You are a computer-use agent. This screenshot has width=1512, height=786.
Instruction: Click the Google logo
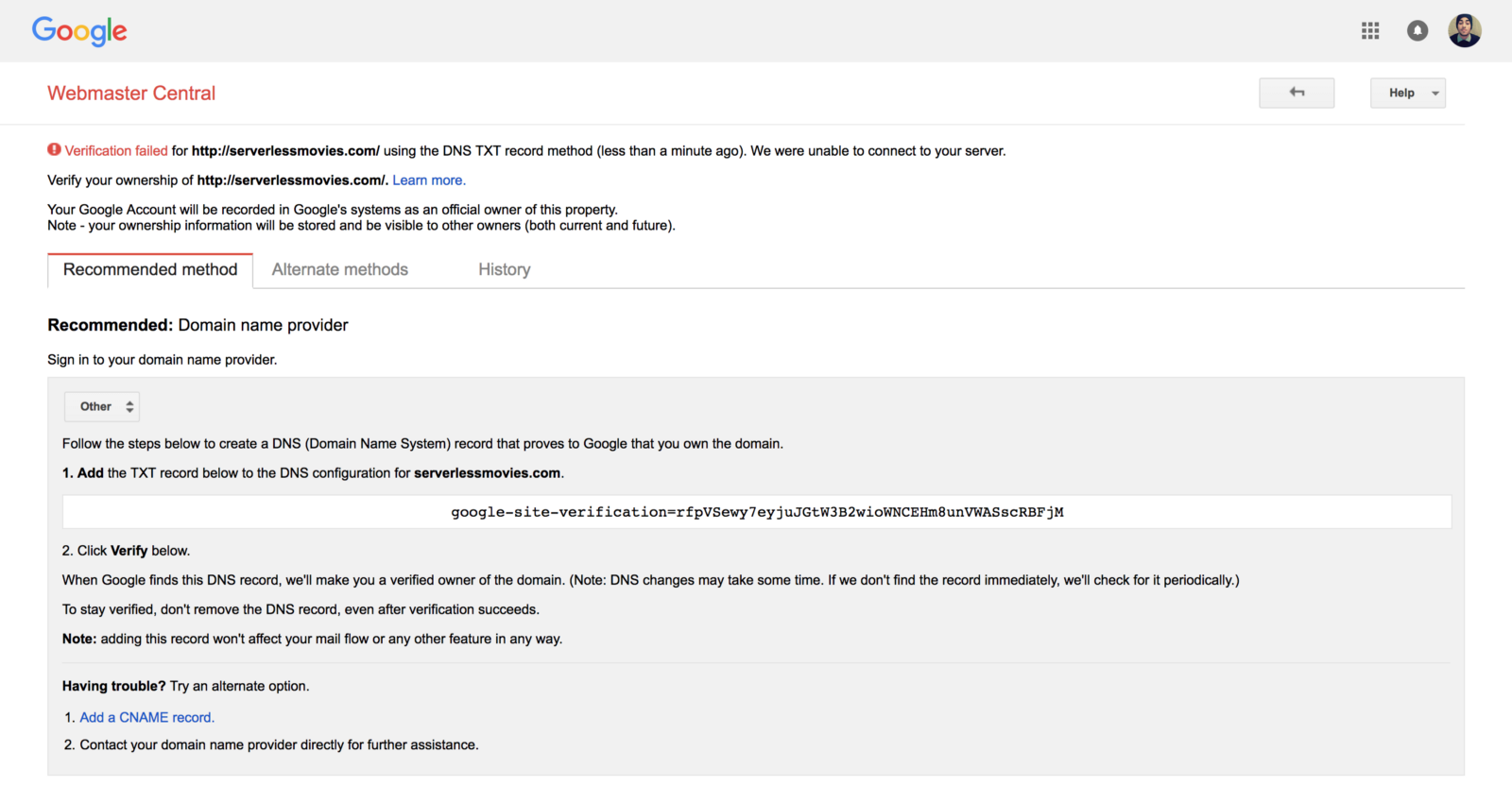(x=79, y=30)
